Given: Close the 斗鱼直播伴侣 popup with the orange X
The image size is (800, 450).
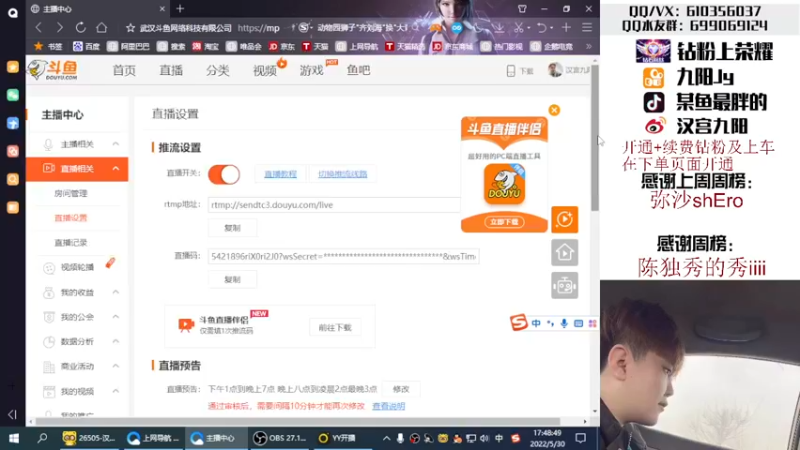Looking at the screenshot, I should pos(554,110).
